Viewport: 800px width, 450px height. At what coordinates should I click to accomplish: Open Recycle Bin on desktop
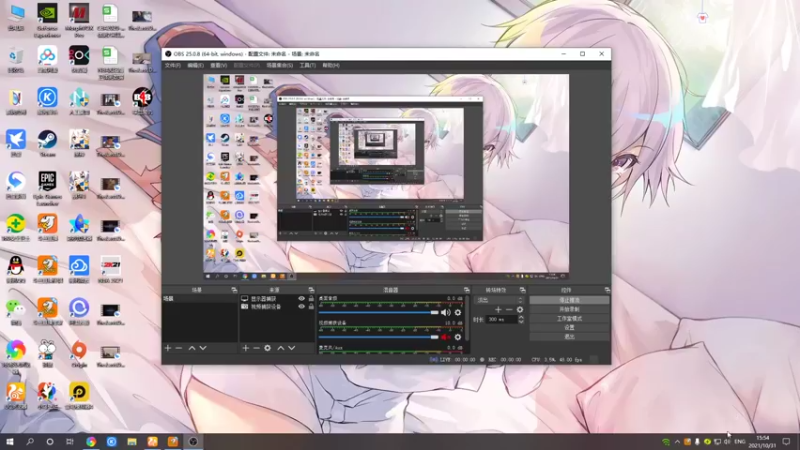tap(16, 59)
